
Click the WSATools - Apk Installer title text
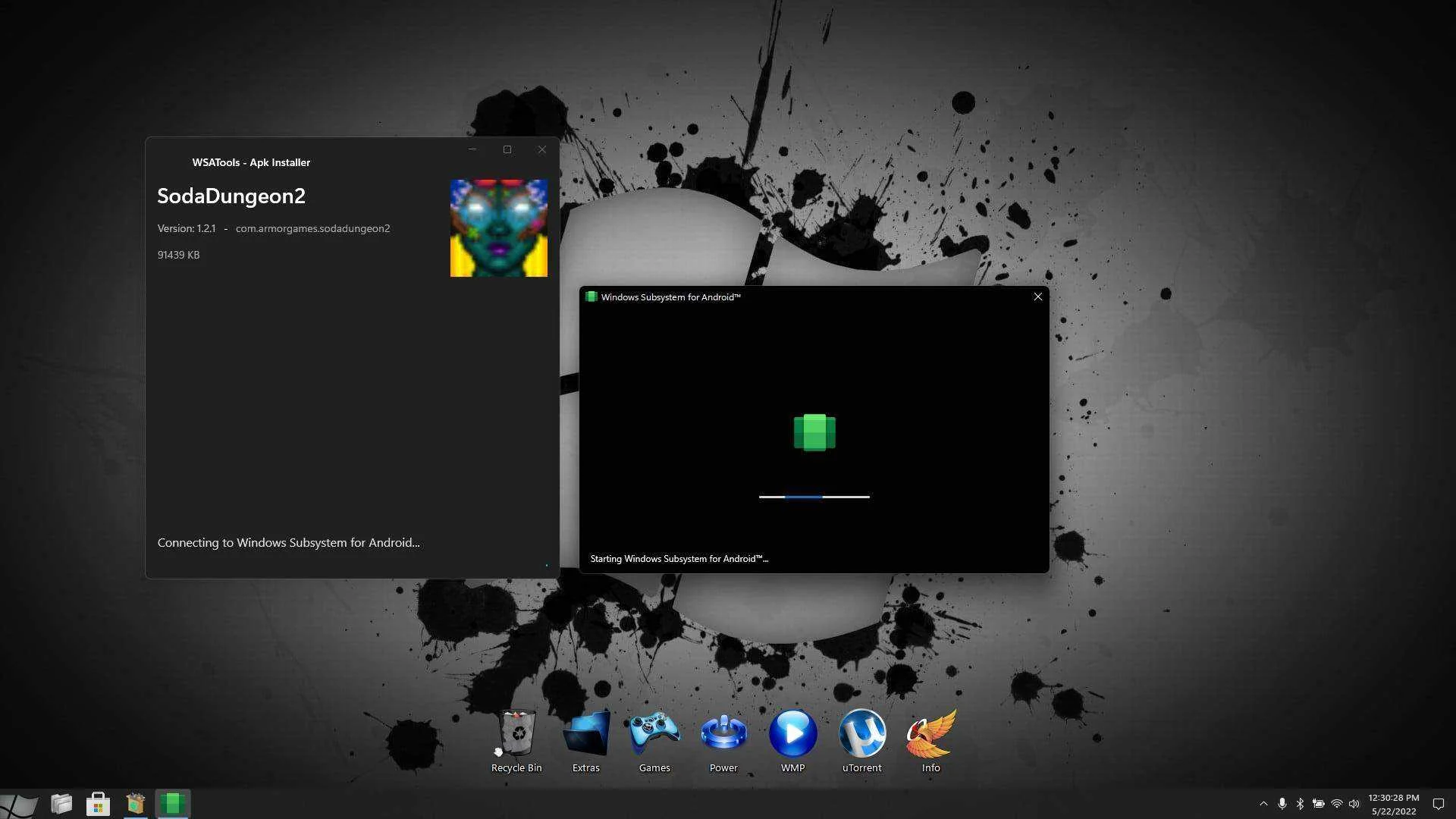[251, 162]
